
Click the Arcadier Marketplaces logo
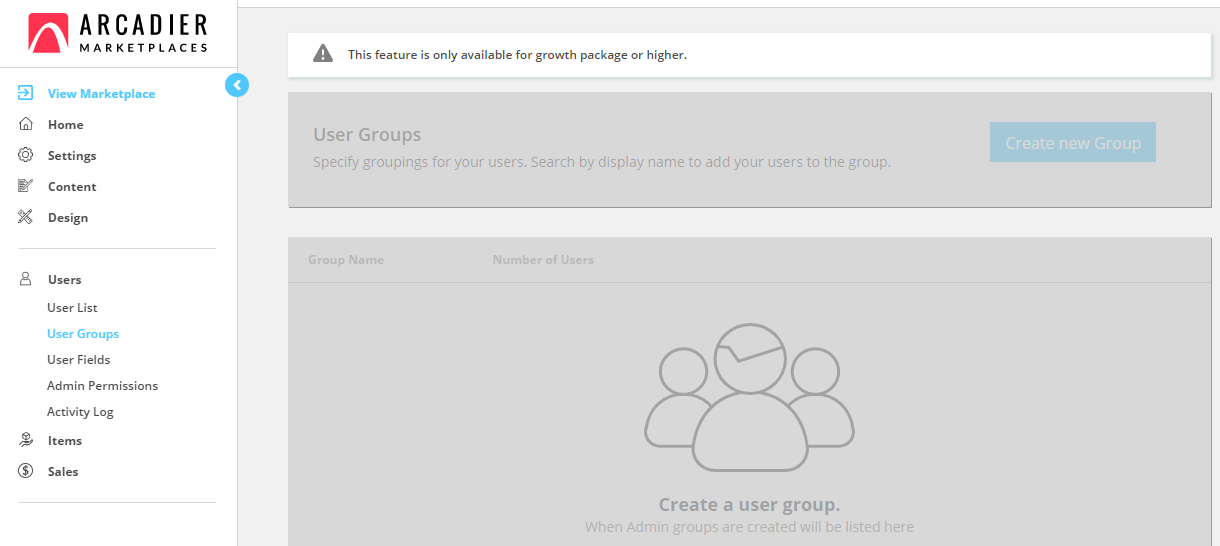pos(118,33)
